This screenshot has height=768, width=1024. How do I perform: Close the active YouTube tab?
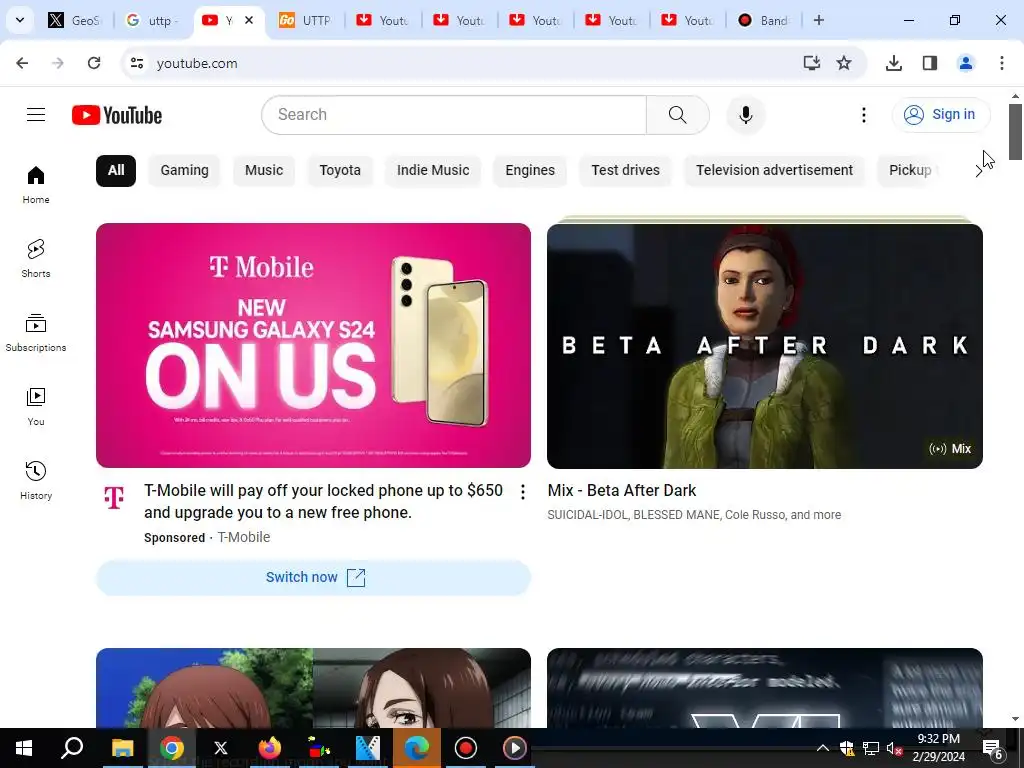[x=249, y=20]
